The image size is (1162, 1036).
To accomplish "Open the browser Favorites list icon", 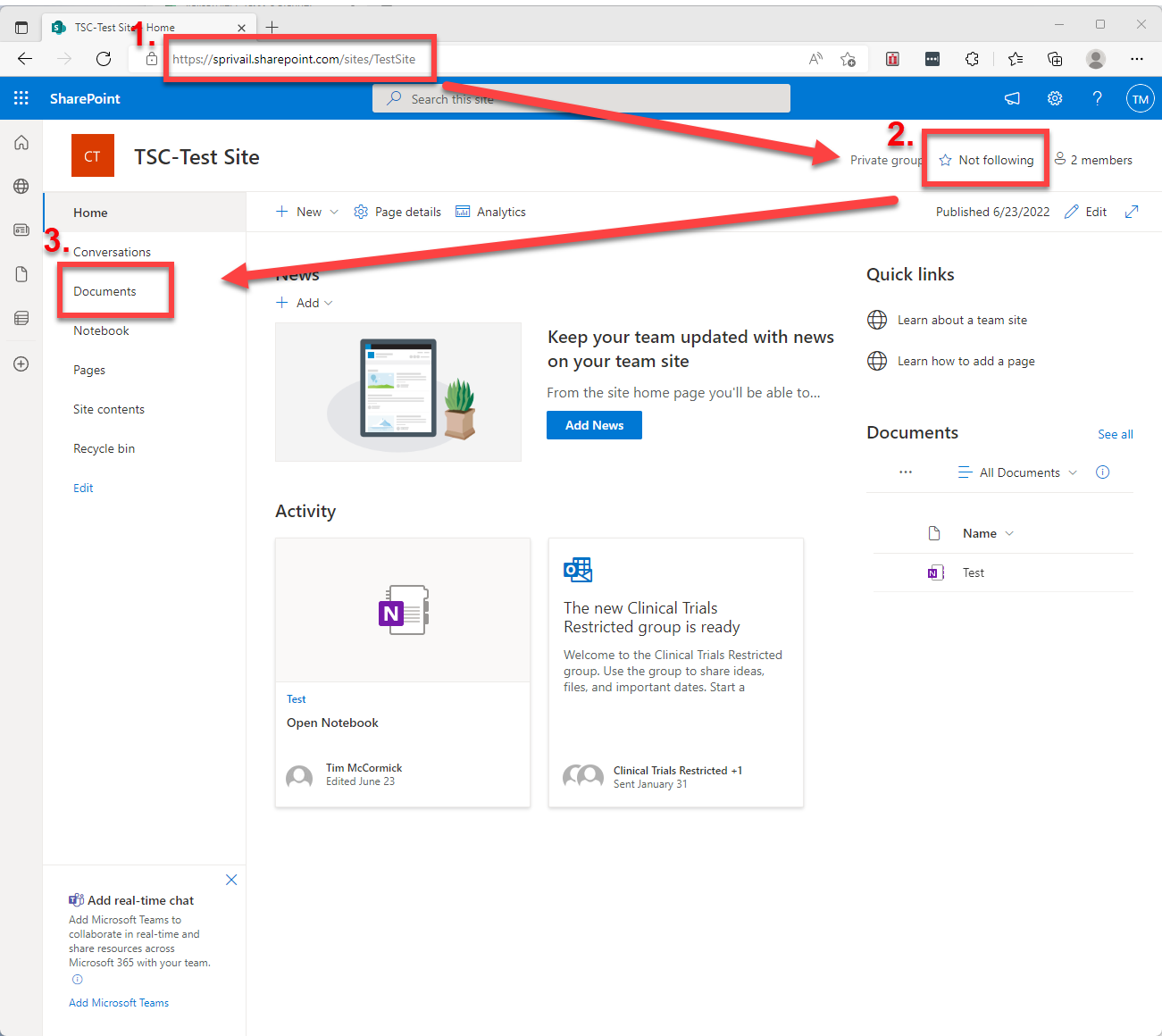I will point(1015,59).
